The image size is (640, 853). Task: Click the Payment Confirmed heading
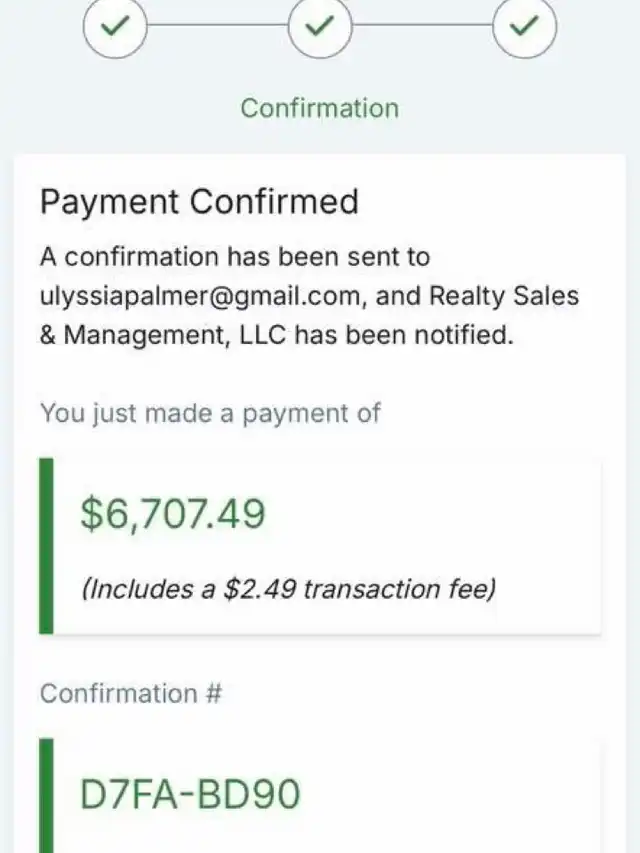(x=199, y=201)
